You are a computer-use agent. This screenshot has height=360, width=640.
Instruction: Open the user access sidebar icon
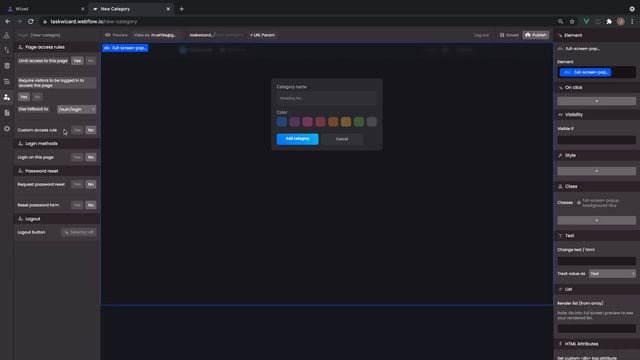click(x=7, y=97)
